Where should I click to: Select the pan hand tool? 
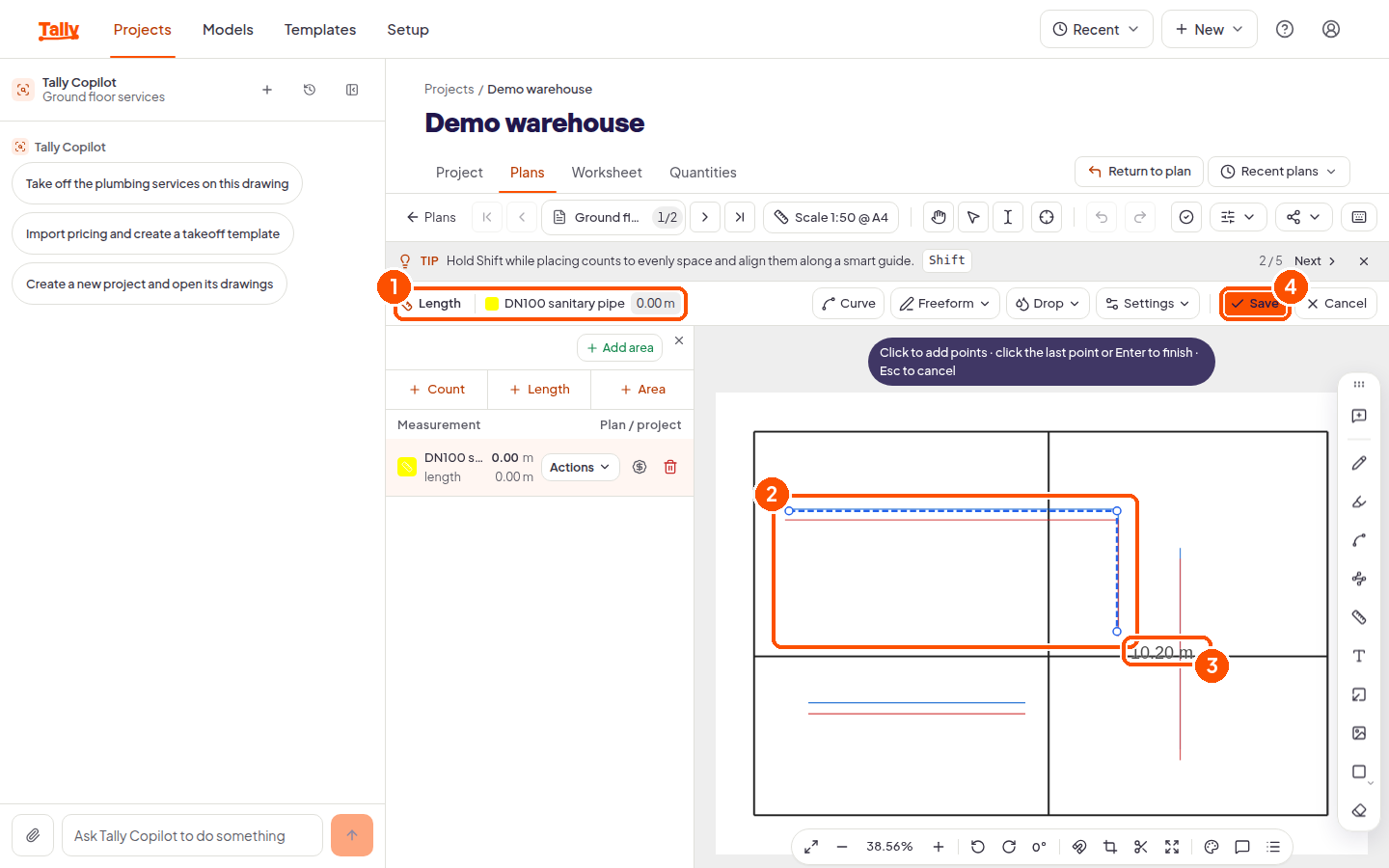[939, 217]
